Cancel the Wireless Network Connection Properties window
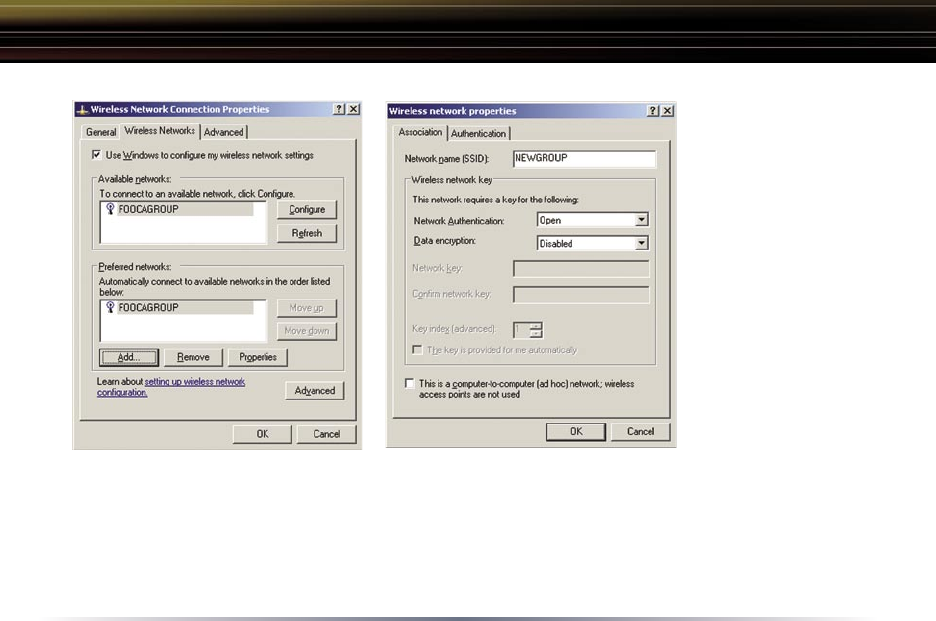The height and width of the screenshot is (621, 936). pyautogui.click(x=327, y=434)
